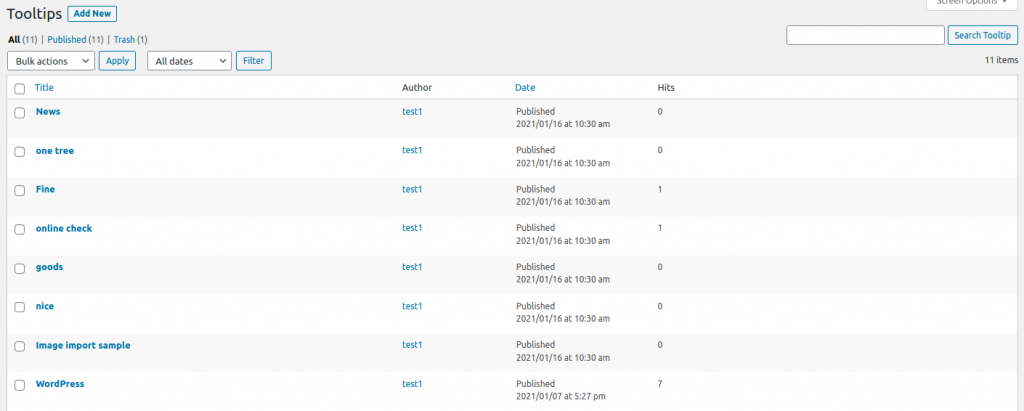The height and width of the screenshot is (411, 1024).
Task: View Trash tooltips
Action: click(x=124, y=39)
